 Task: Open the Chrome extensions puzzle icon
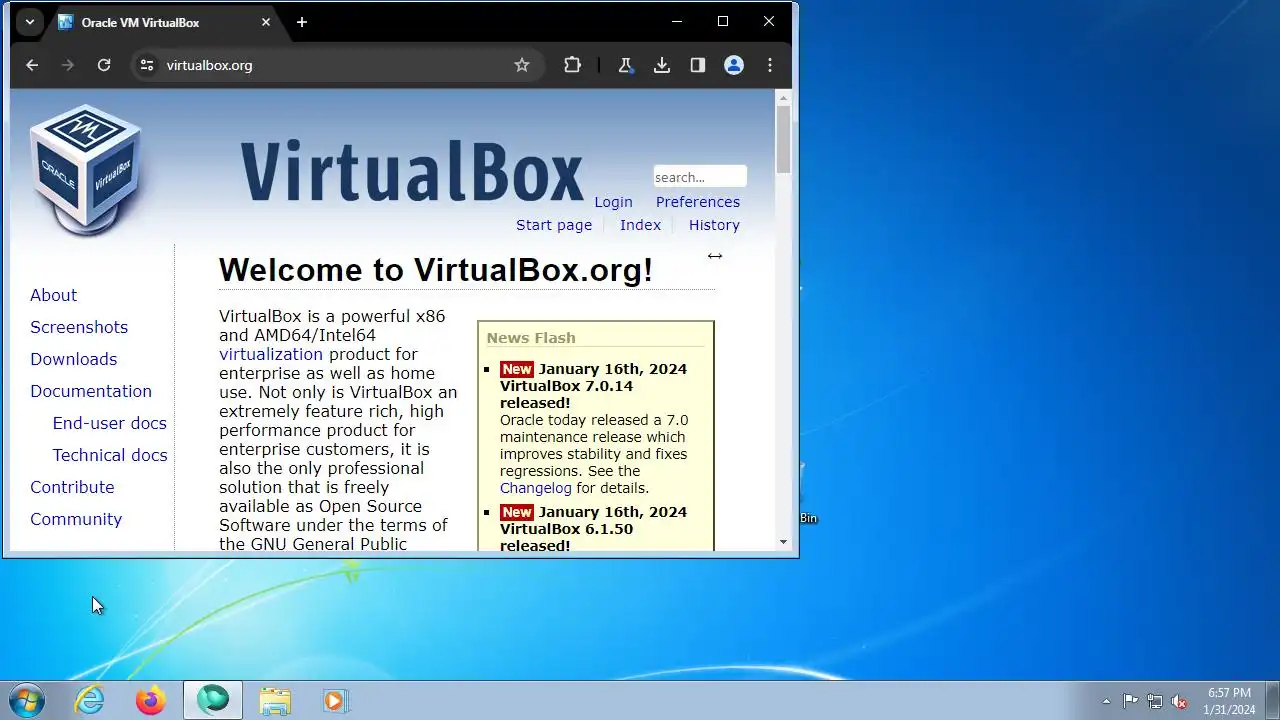(572, 65)
